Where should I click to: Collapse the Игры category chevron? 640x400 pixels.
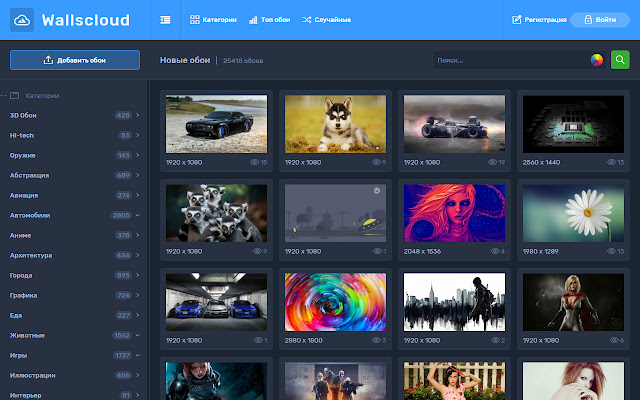pos(138,356)
